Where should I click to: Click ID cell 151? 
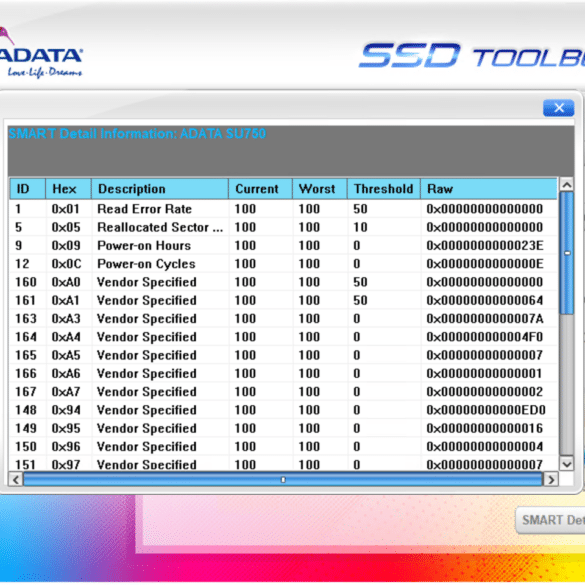[x=26, y=464]
